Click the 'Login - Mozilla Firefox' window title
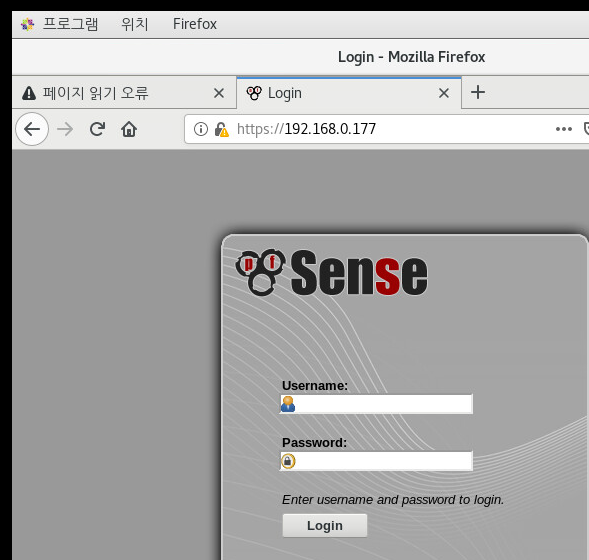The width and height of the screenshot is (589, 560). (411, 57)
